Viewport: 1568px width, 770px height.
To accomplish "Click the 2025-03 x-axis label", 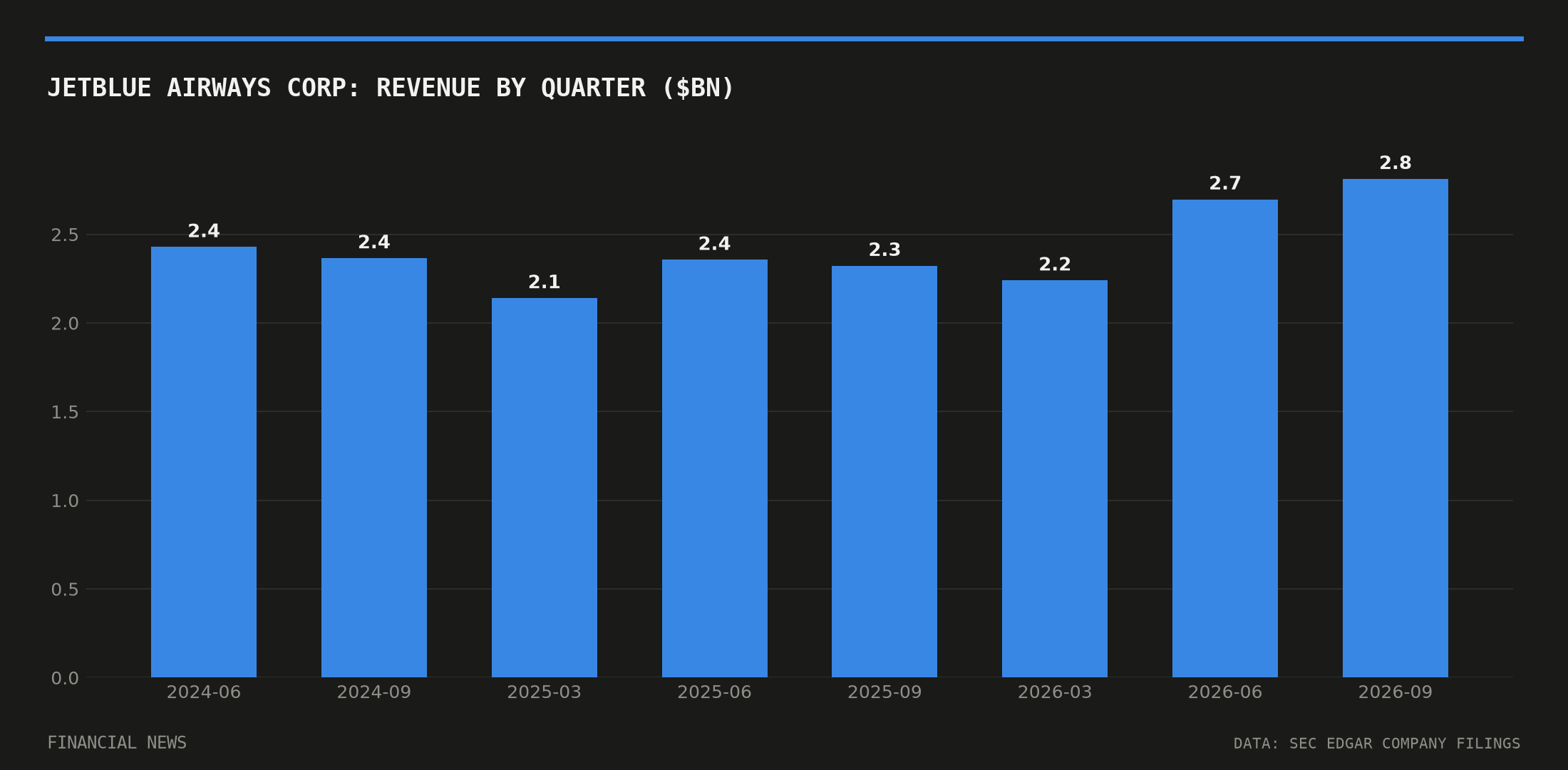I will tap(545, 692).
